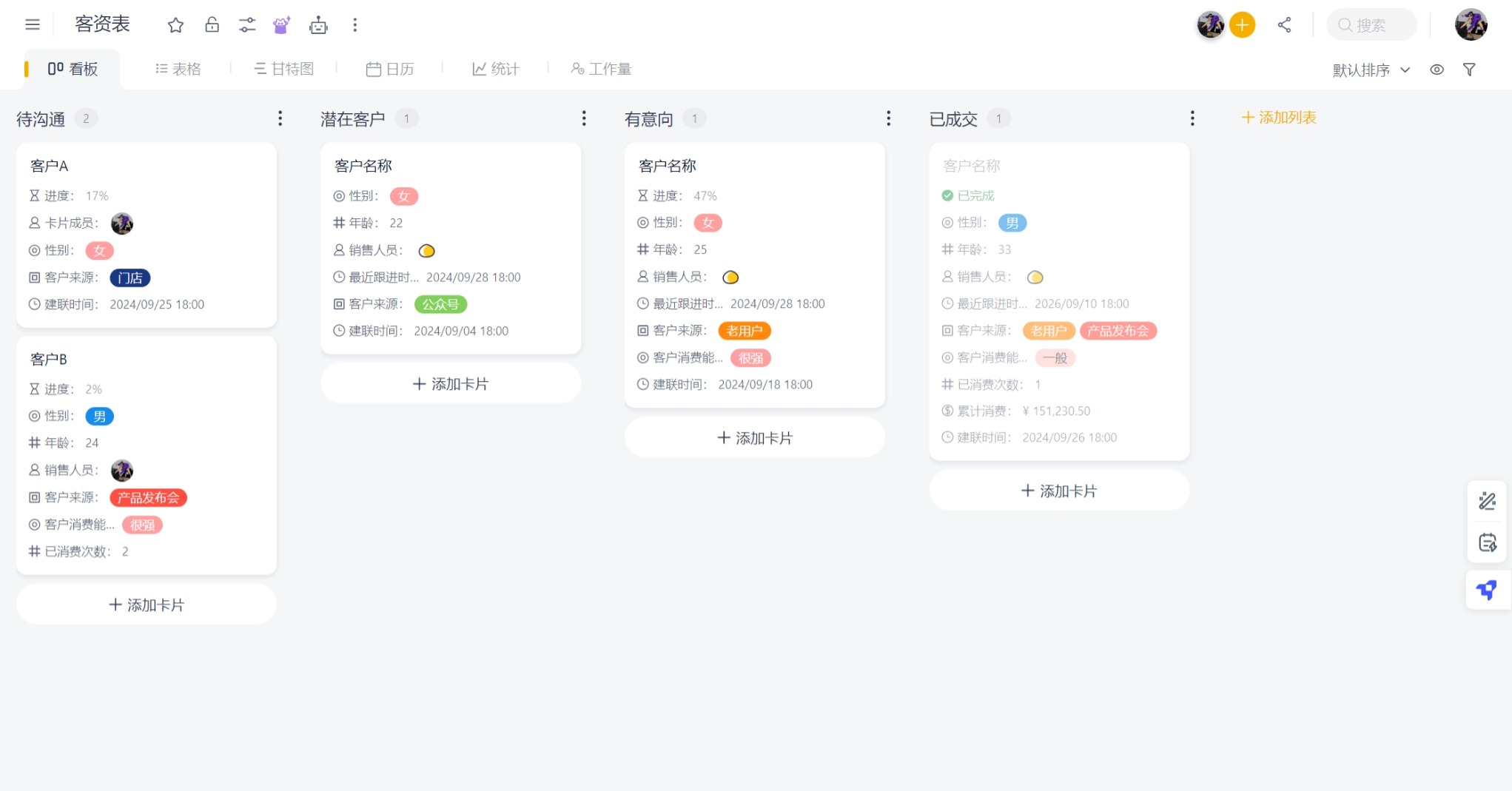Star the 客资表 board as favorite
This screenshot has height=791, width=1512.
175,25
